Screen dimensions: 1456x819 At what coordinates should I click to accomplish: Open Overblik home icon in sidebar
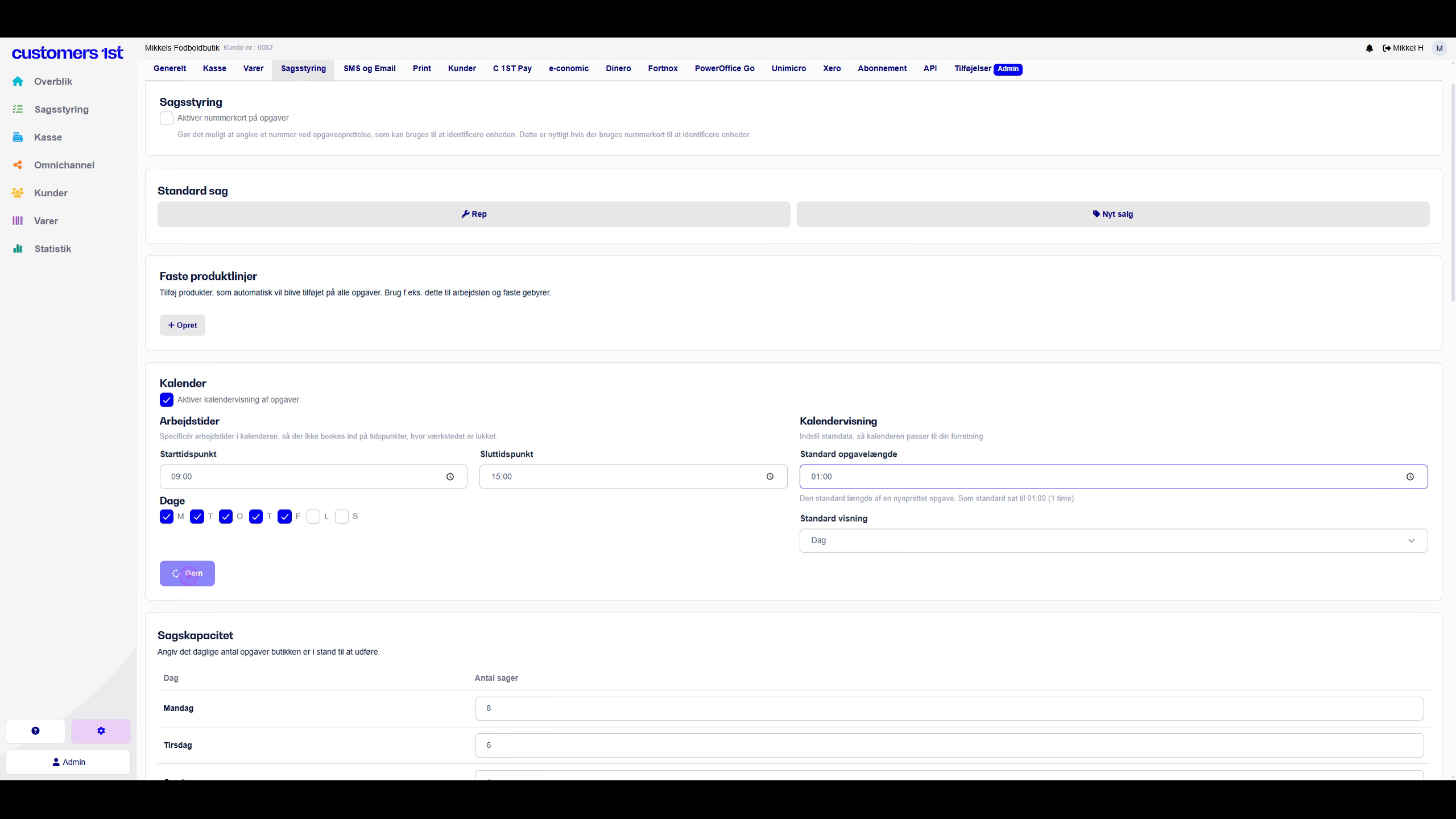click(18, 81)
